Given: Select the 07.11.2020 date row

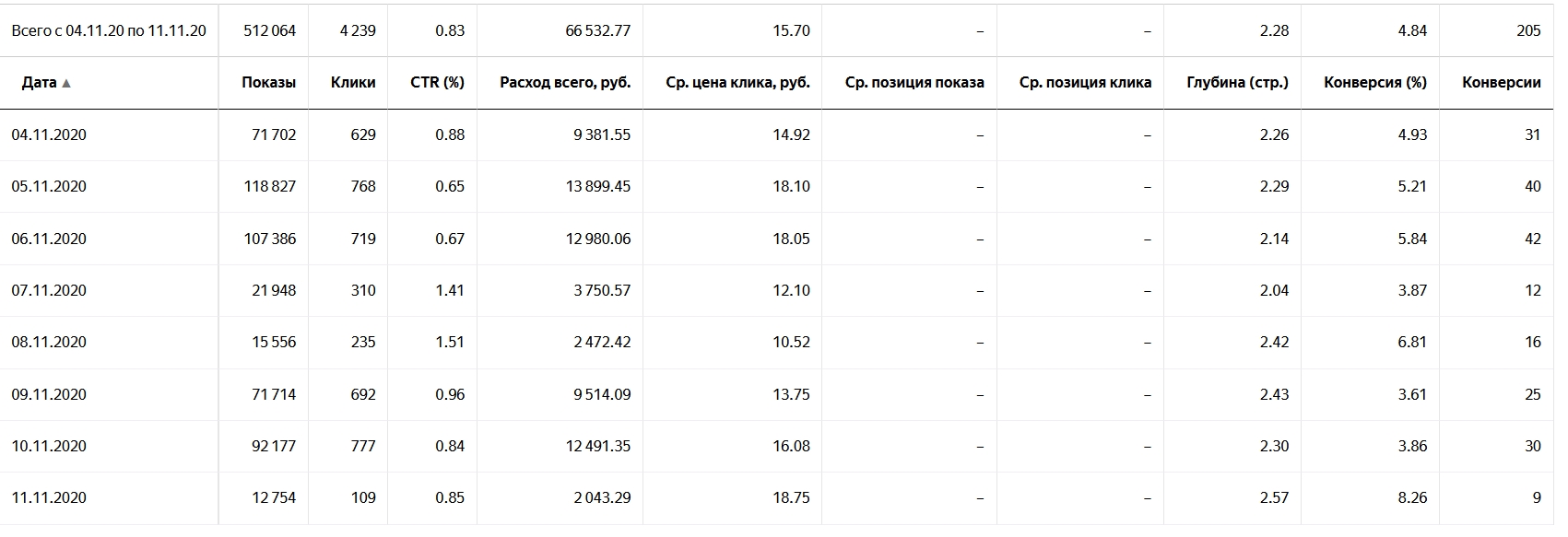Looking at the screenshot, I should (778, 290).
